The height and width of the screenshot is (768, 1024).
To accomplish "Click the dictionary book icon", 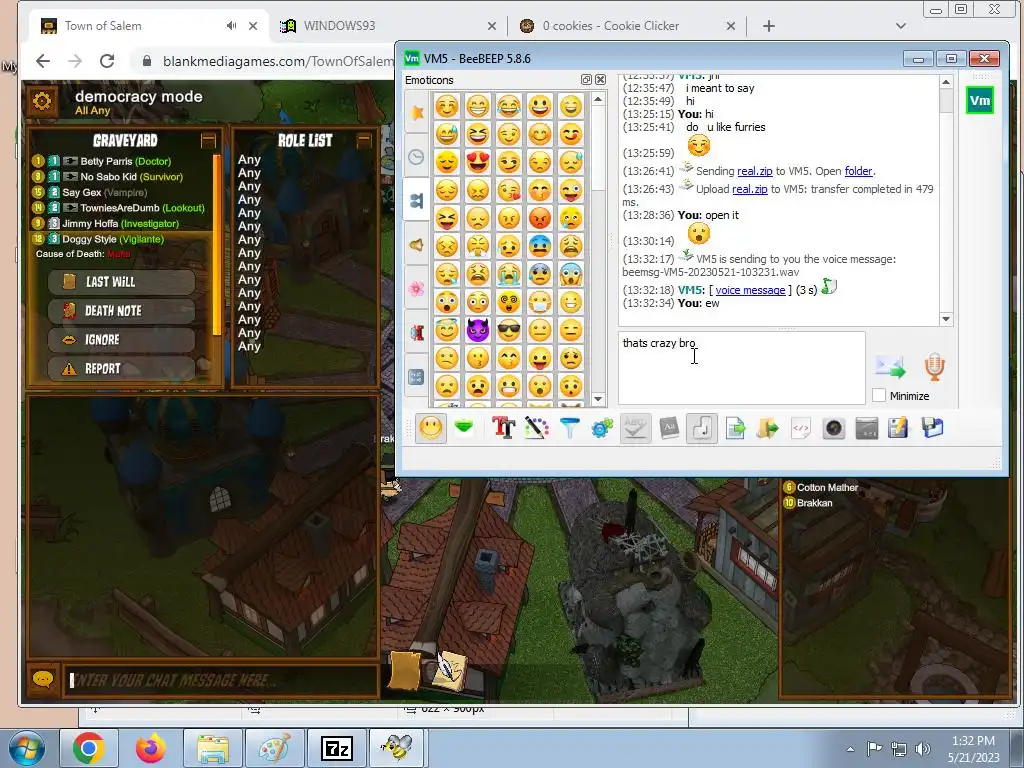I will click(x=669, y=428).
